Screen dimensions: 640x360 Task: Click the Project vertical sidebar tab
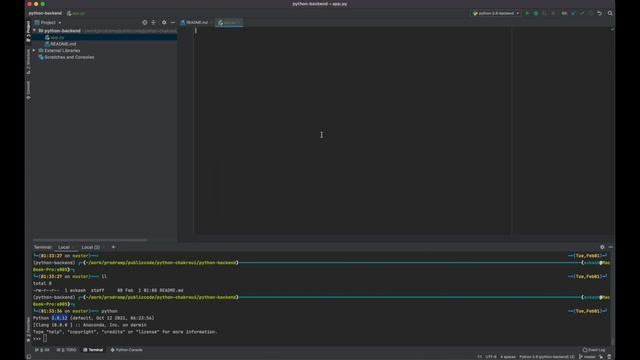(28, 32)
